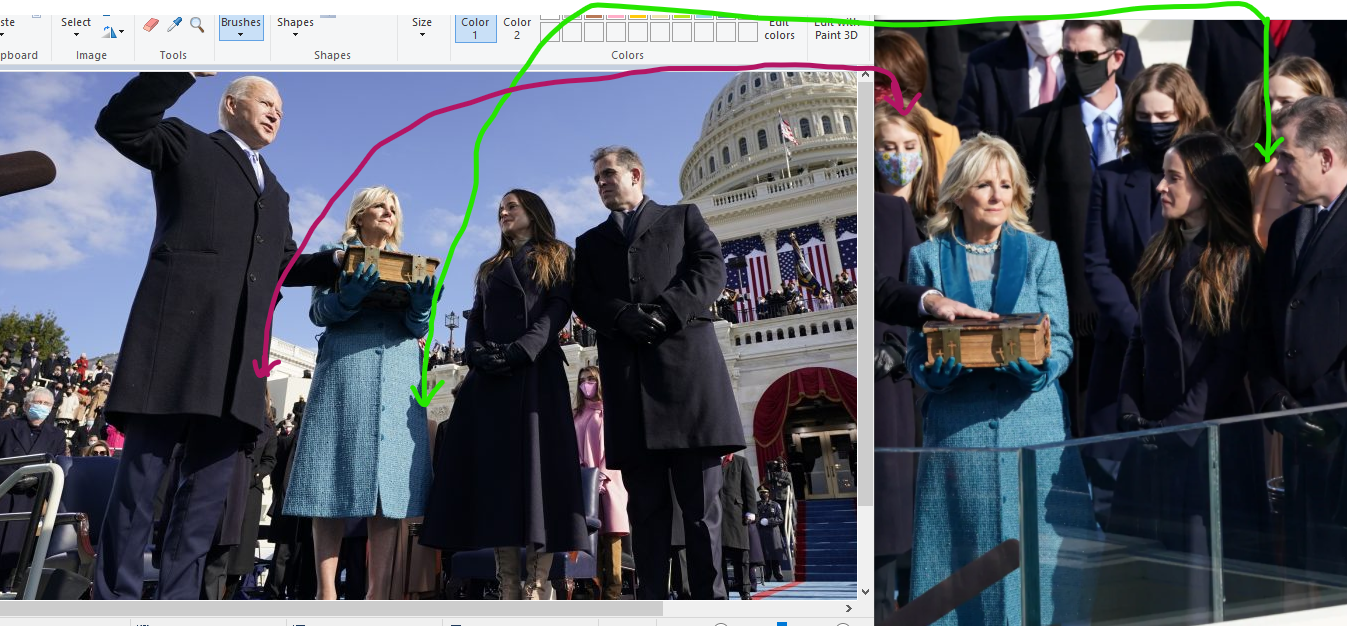Select the Magnifier tool
1347x626 pixels.
(x=197, y=25)
